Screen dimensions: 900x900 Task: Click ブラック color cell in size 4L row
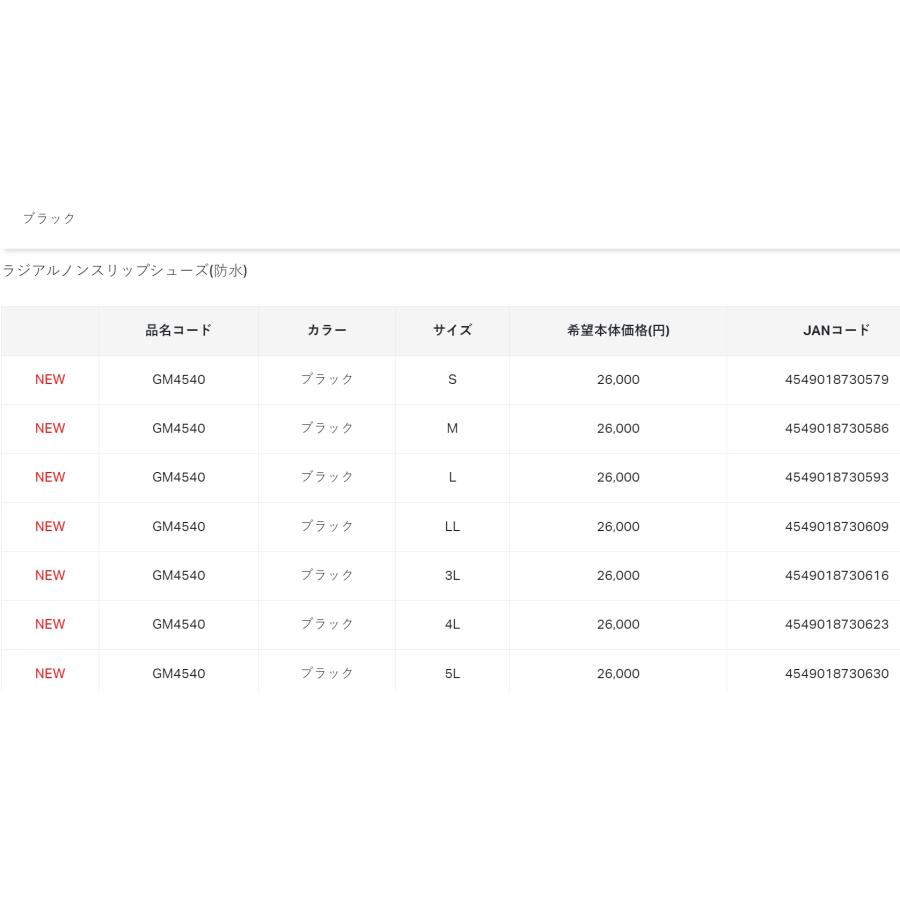click(327, 623)
